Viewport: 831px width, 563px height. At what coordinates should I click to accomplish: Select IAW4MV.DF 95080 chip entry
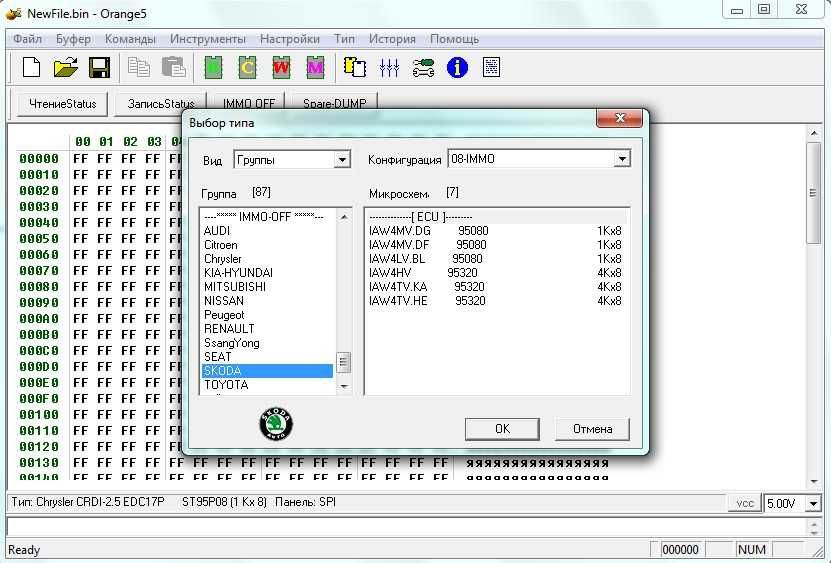pyautogui.click(x=496, y=245)
